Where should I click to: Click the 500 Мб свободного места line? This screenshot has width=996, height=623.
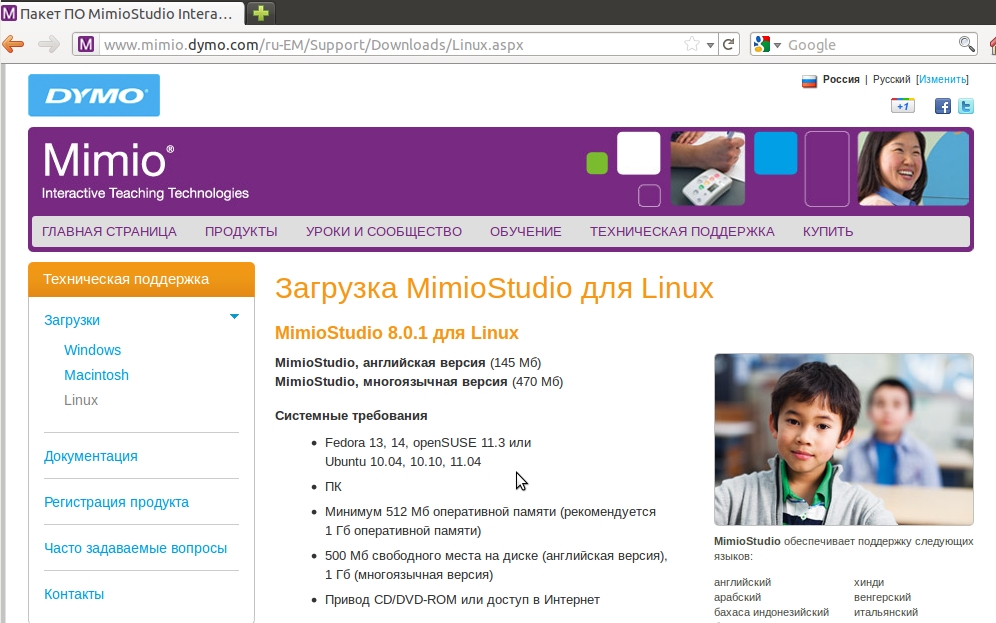(x=496, y=565)
